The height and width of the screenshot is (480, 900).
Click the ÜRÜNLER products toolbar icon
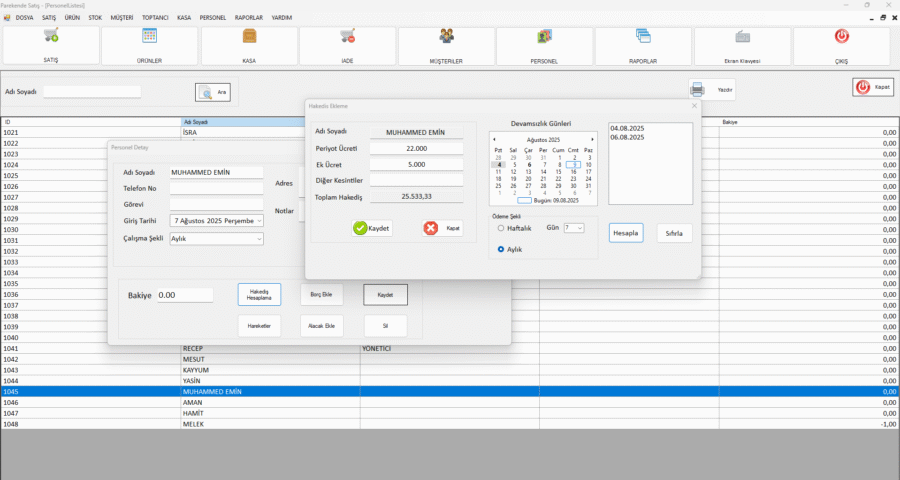(149, 37)
